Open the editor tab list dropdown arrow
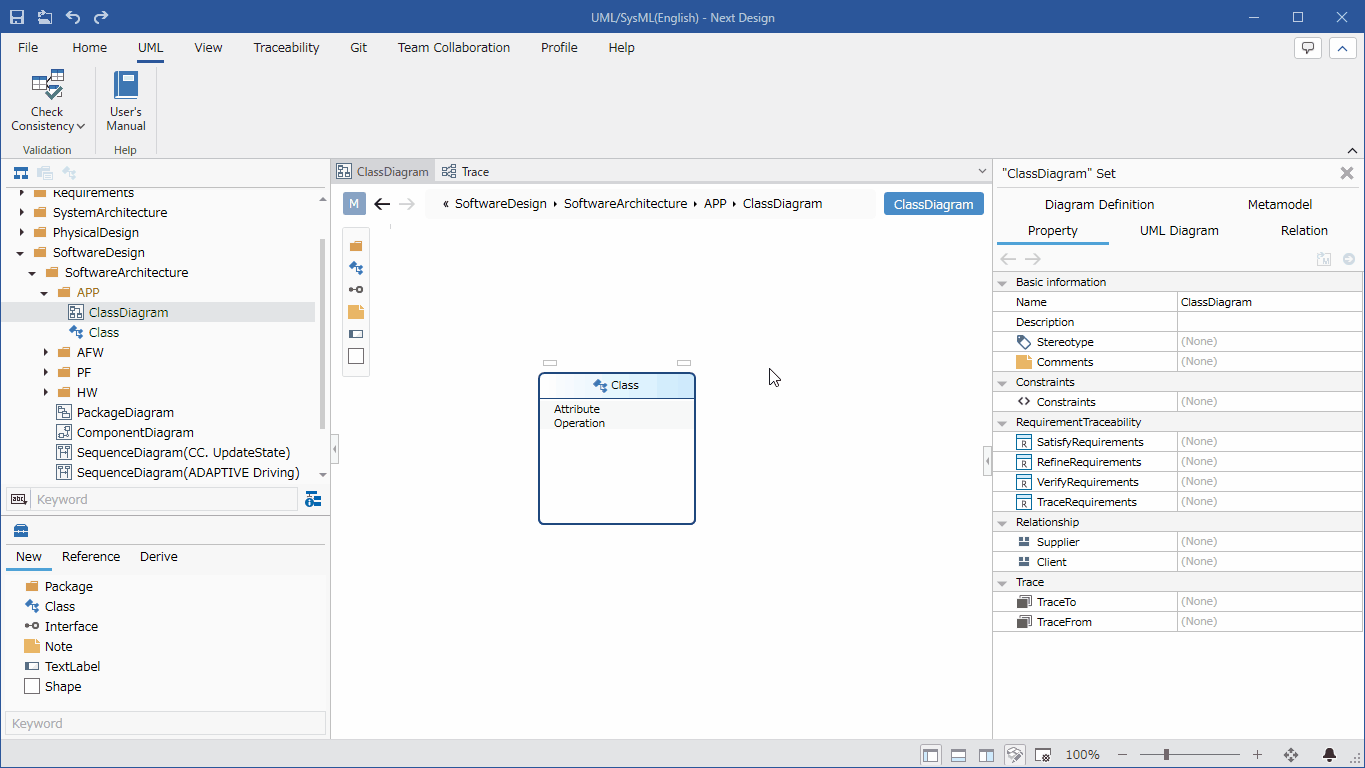Viewport: 1365px width, 768px height. 981,172
